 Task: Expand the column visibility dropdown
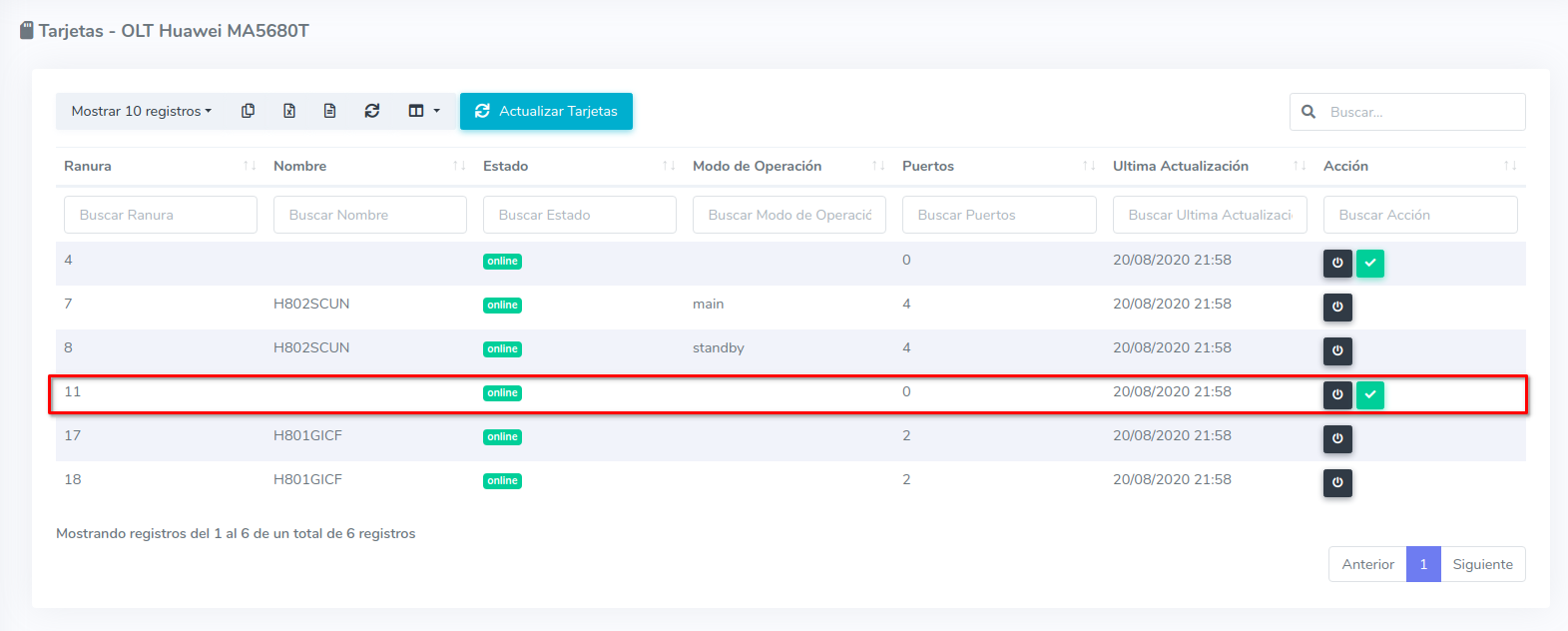423,111
